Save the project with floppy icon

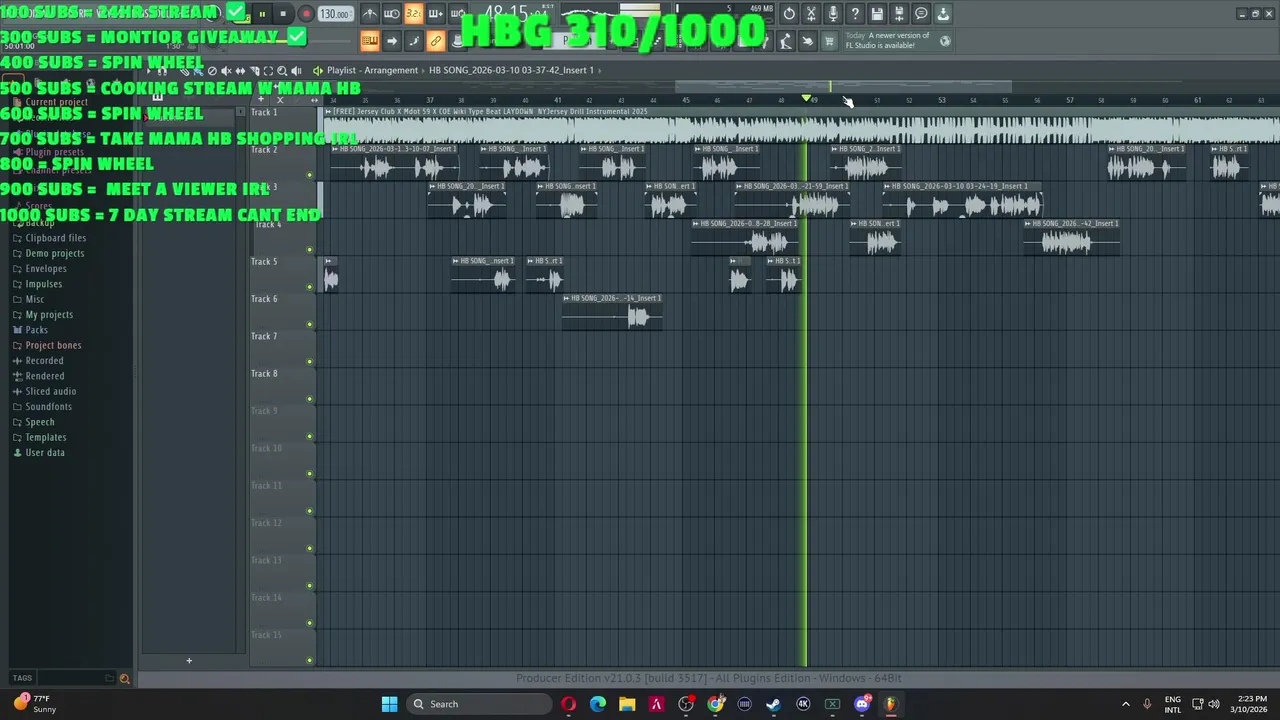pyautogui.click(x=877, y=14)
